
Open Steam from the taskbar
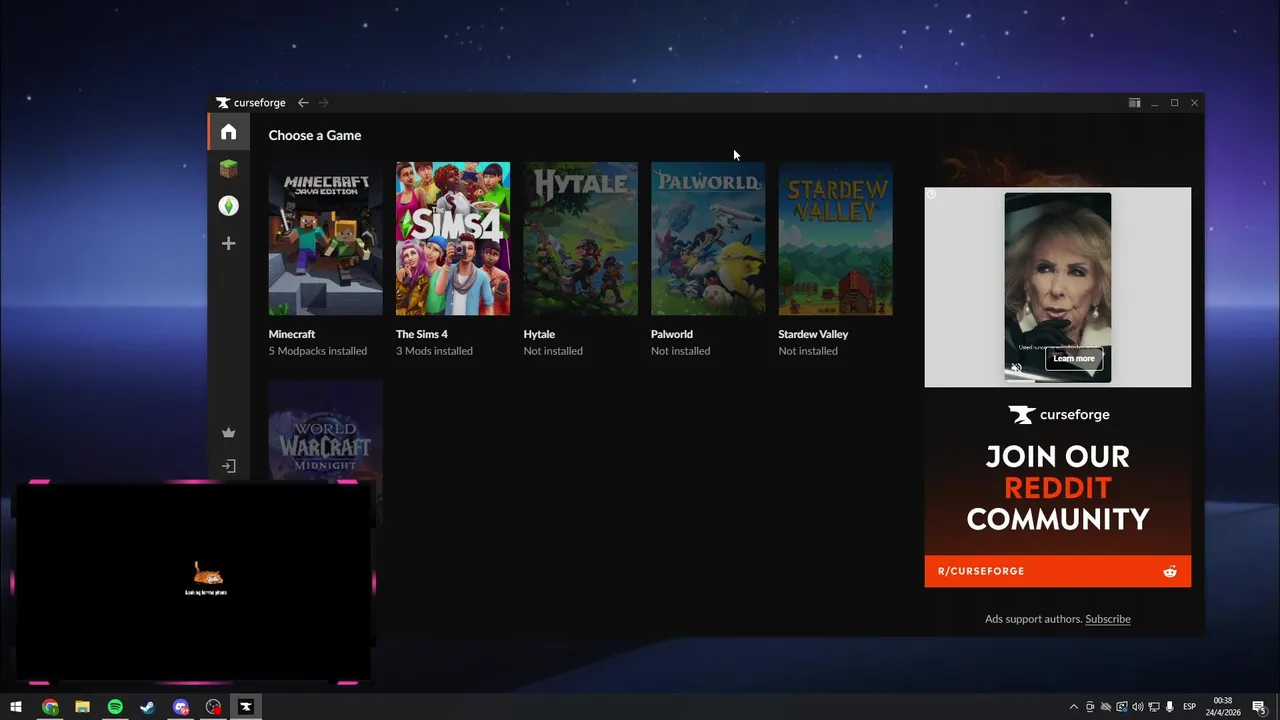(x=147, y=707)
